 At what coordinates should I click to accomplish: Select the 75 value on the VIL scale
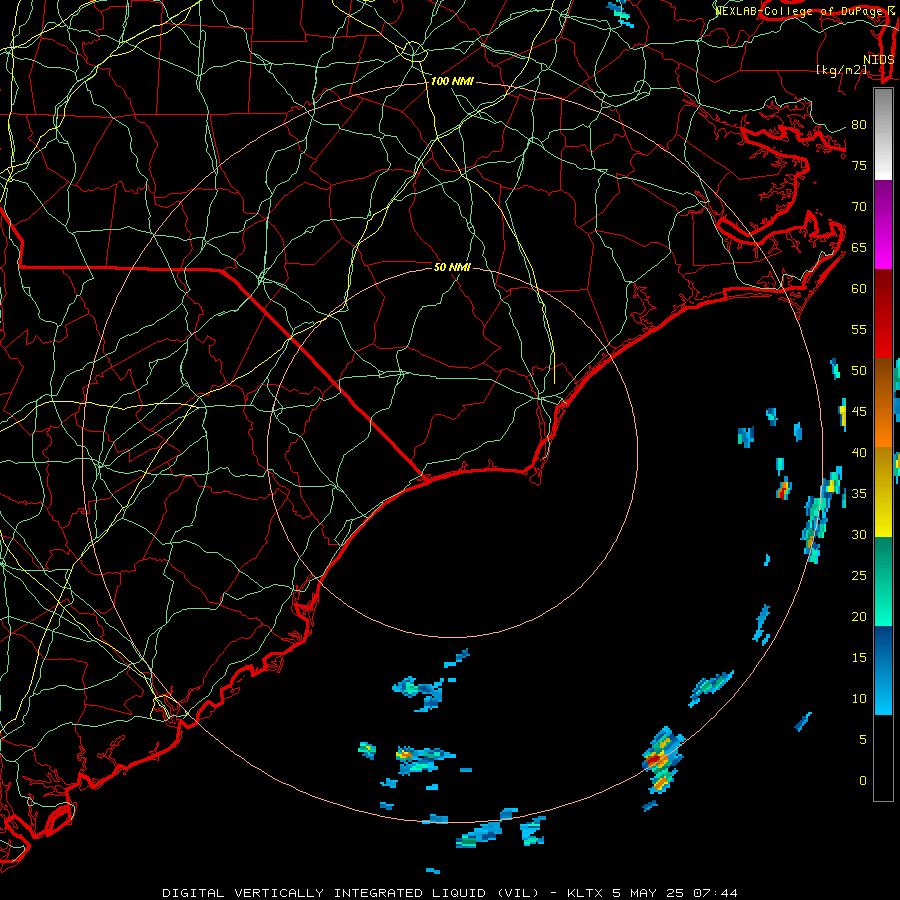[x=859, y=166]
